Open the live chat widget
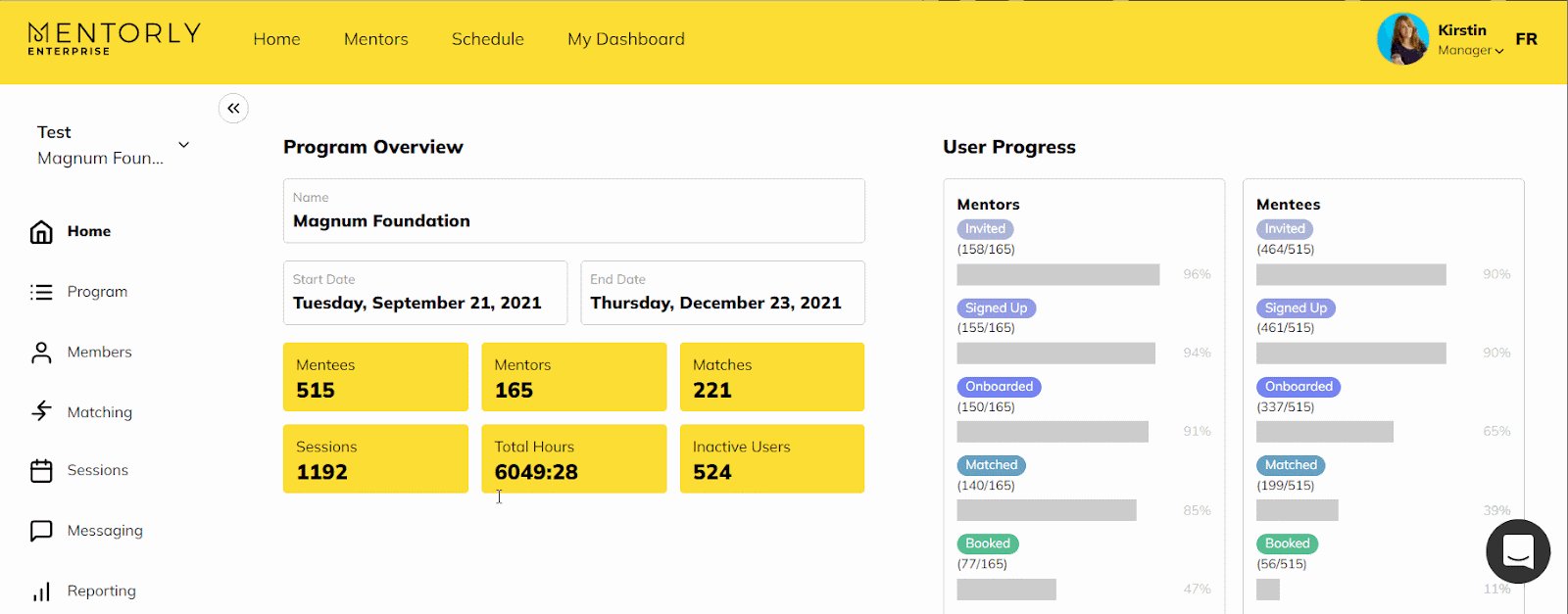The width and height of the screenshot is (1568, 614). point(1517,551)
